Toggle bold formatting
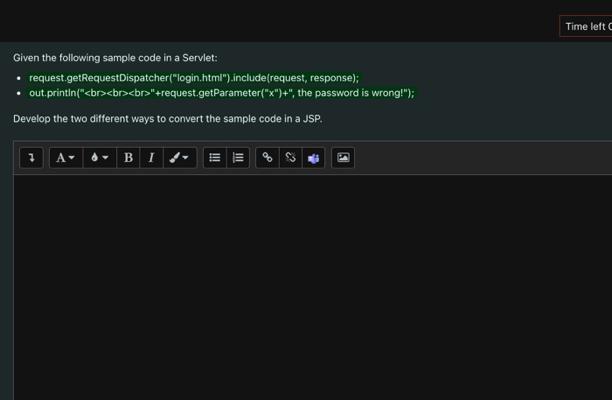 (x=128, y=158)
